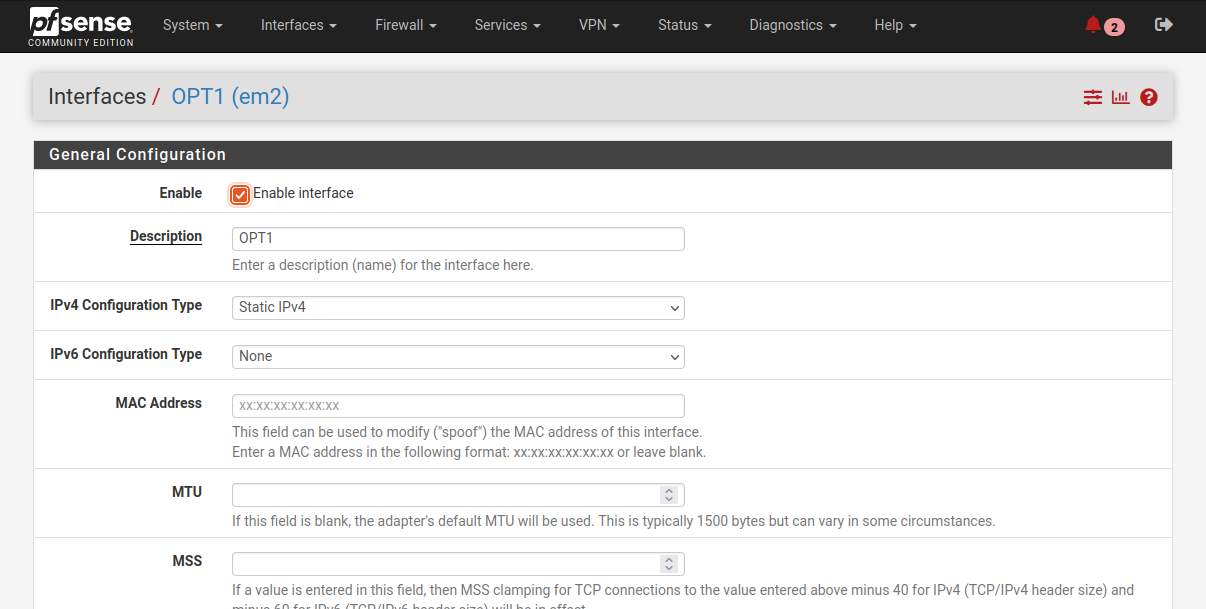Open the Firewall menu
Image resolution: width=1206 pixels, height=609 pixels.
pos(406,25)
